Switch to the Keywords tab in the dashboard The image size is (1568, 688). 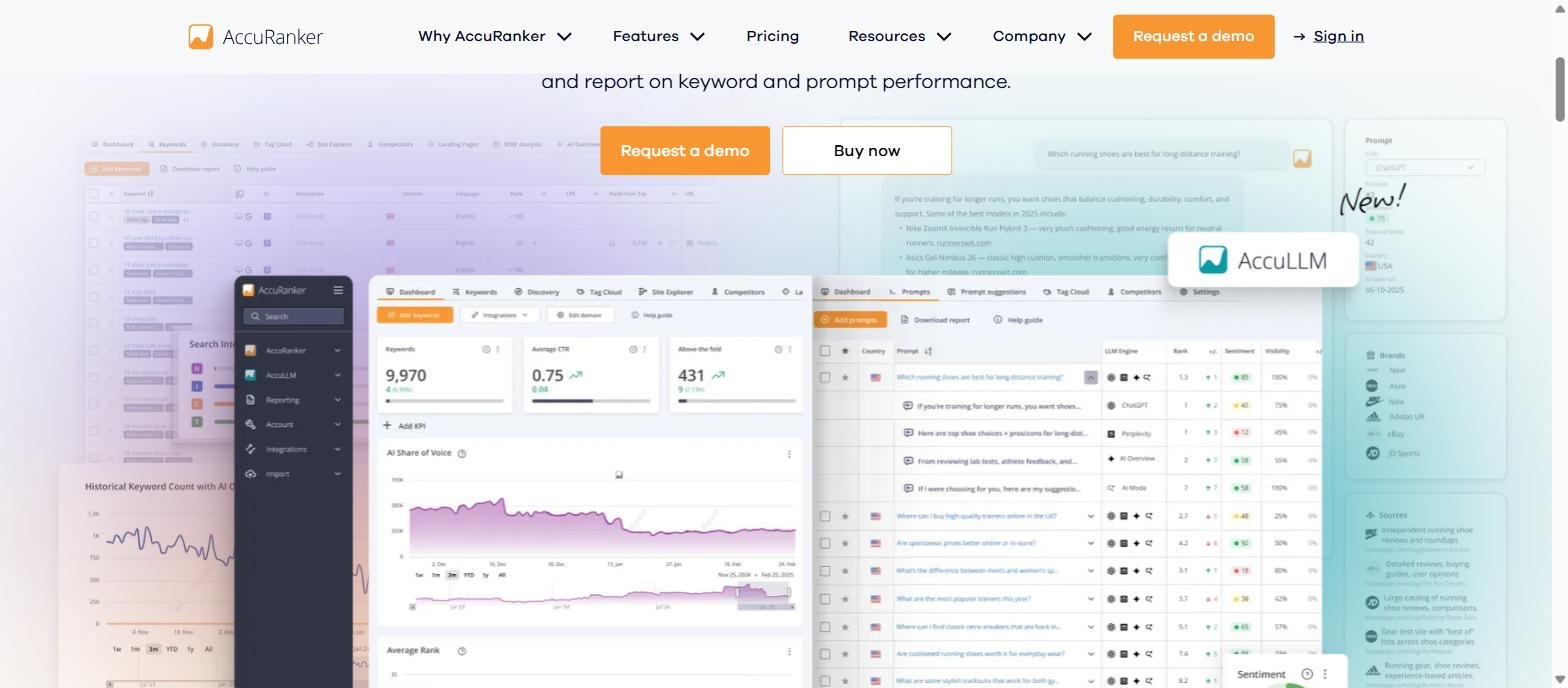pyautogui.click(x=474, y=292)
